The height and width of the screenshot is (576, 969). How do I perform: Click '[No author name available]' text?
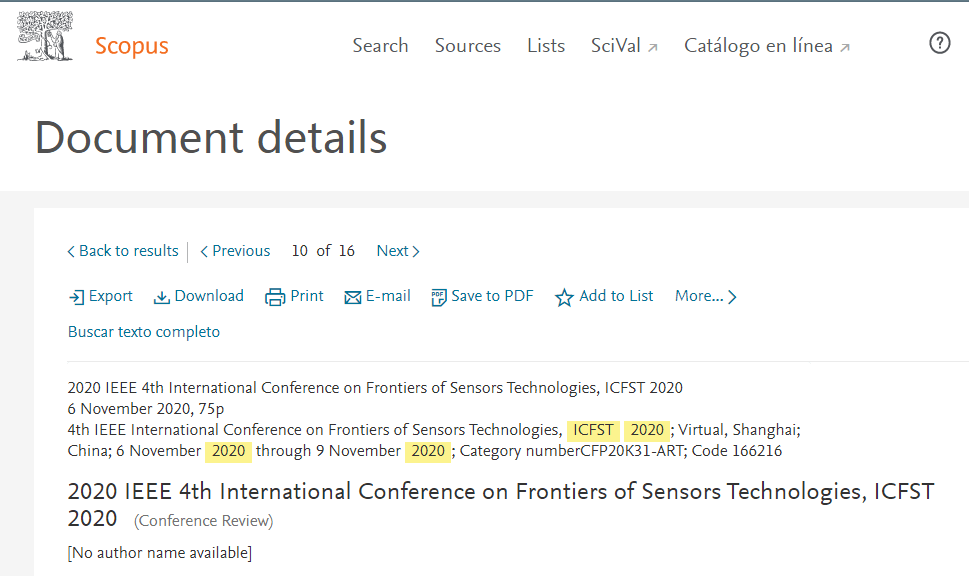tap(160, 553)
